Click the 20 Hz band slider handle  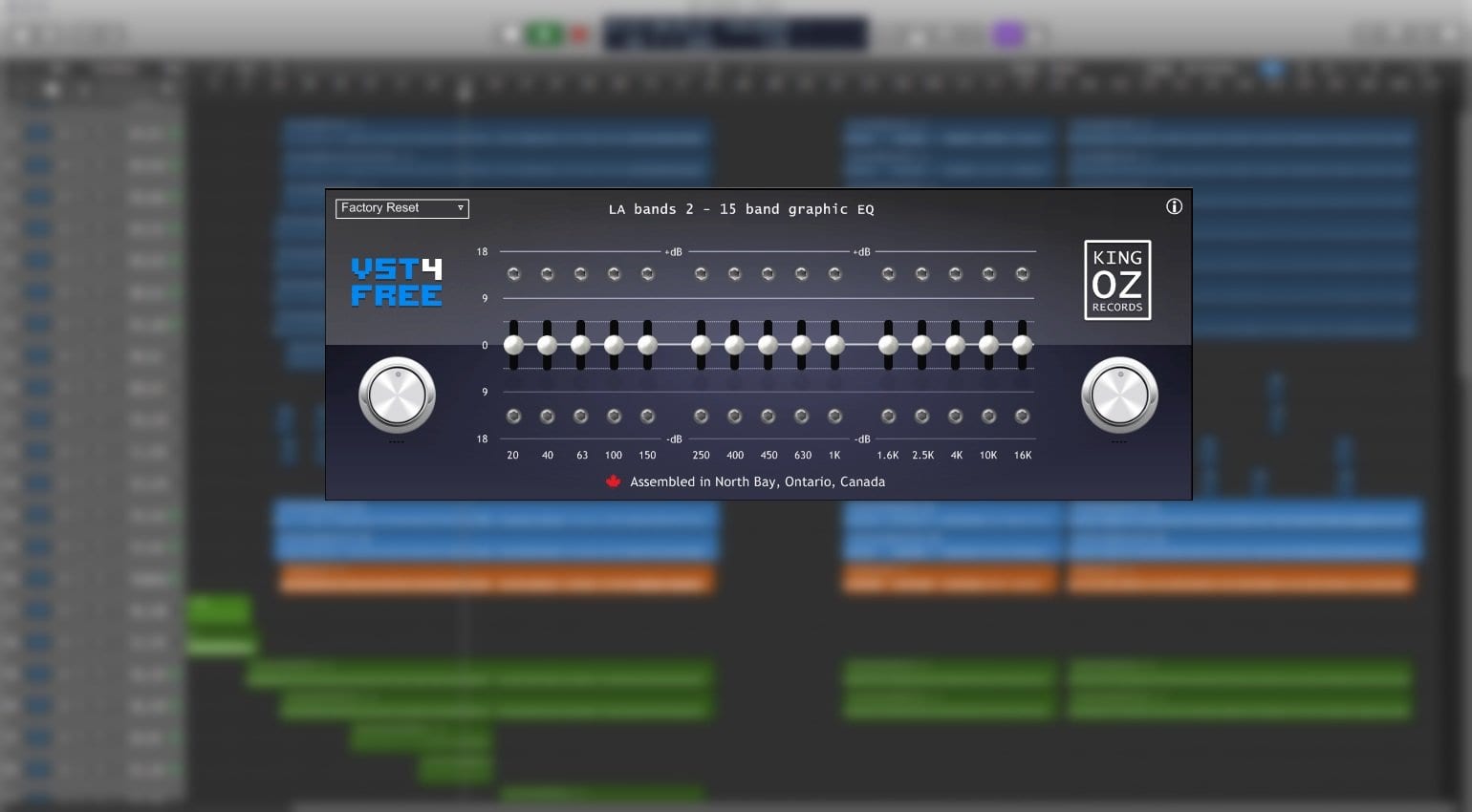coord(513,345)
